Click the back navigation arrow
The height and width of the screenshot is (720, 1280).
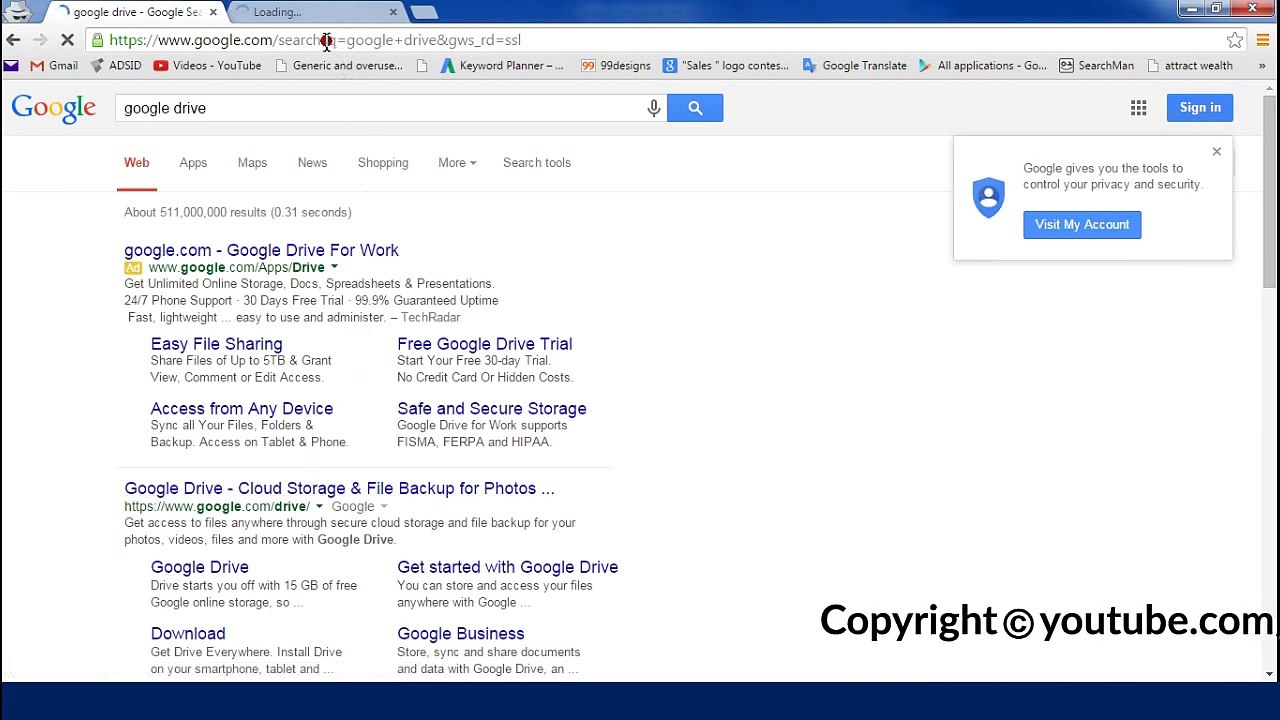[13, 40]
